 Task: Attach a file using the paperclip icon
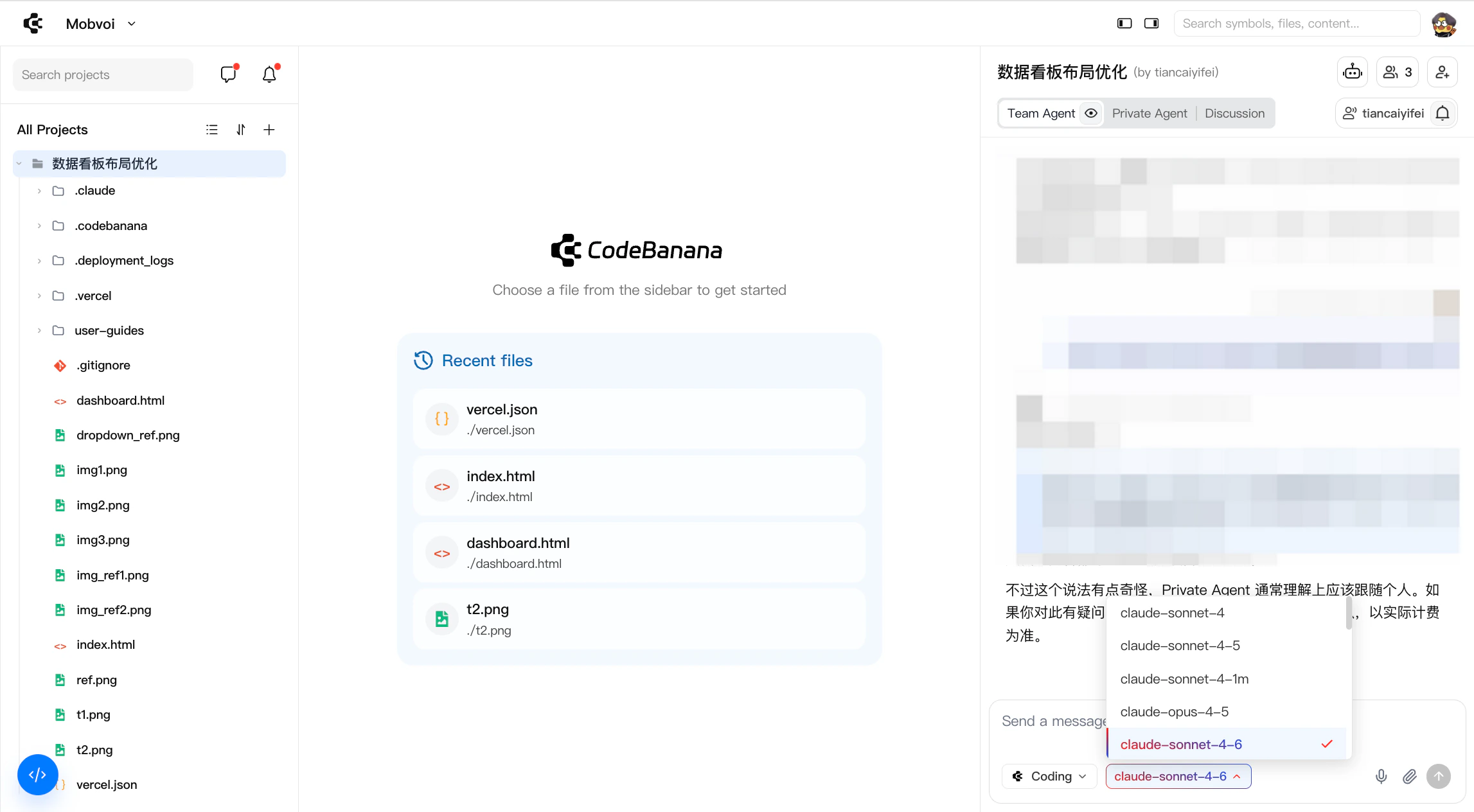[1409, 776]
